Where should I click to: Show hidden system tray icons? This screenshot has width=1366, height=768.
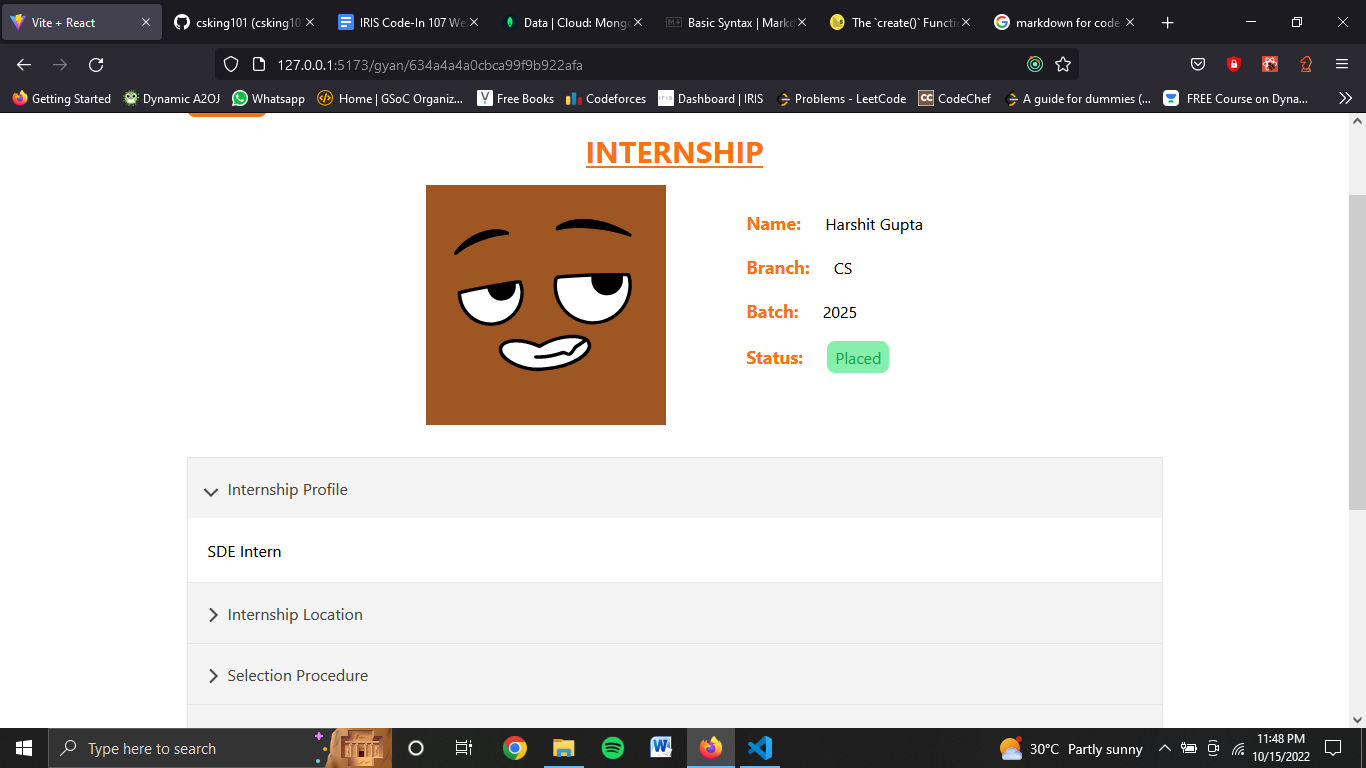(1164, 748)
